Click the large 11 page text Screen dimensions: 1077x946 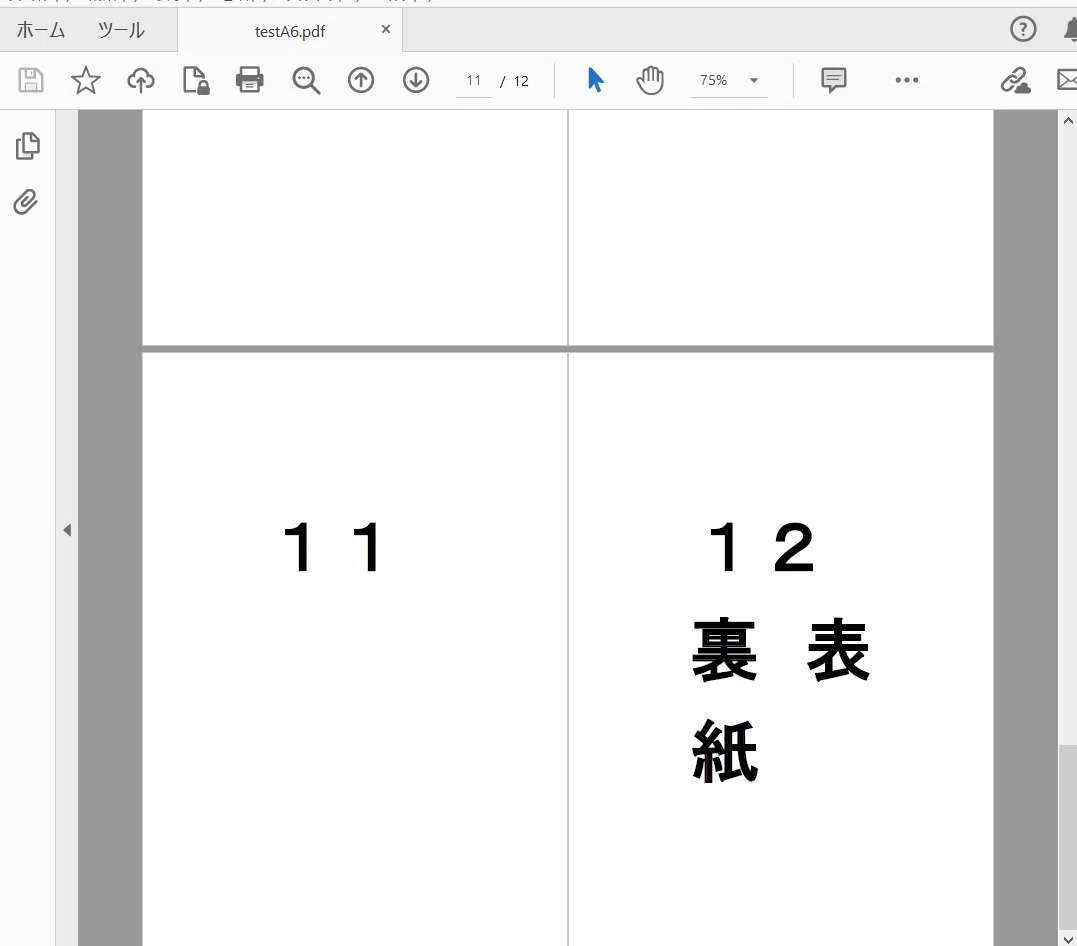click(x=333, y=547)
